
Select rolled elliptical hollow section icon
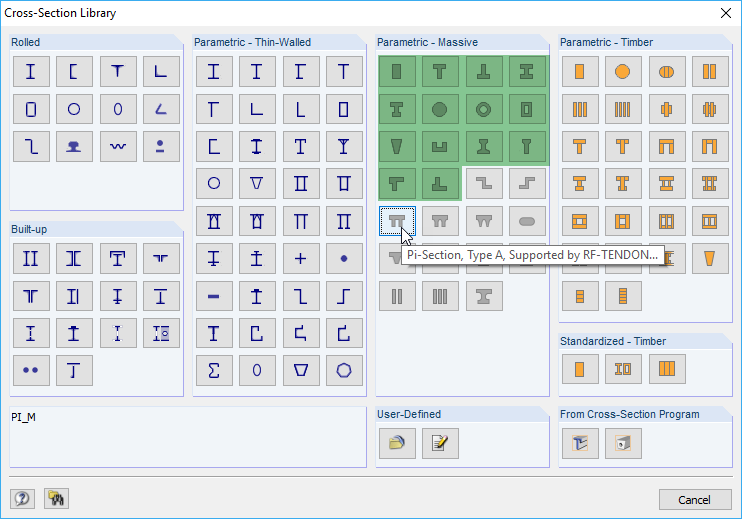click(x=118, y=109)
